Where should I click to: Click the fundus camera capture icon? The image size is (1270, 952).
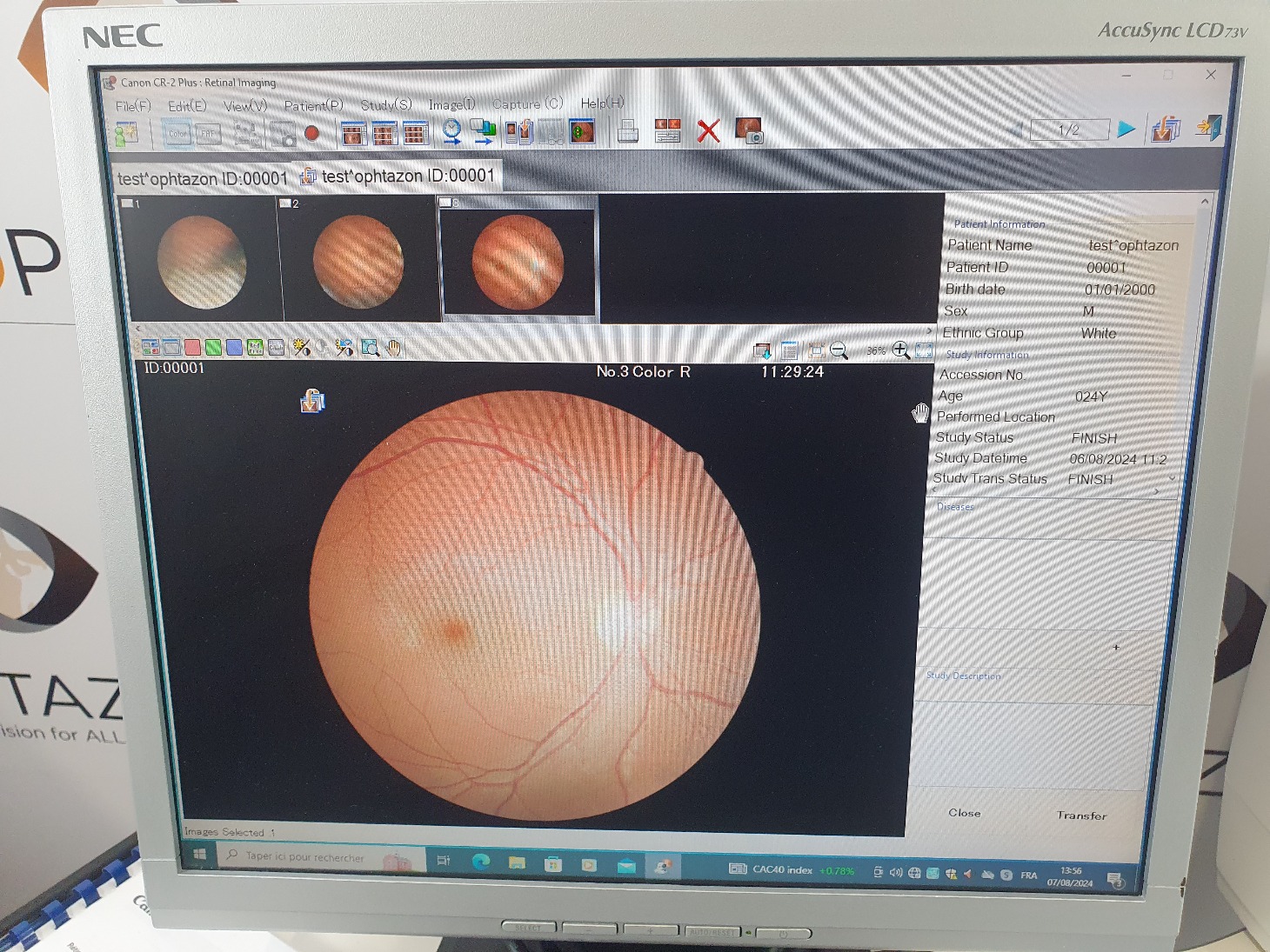(749, 130)
